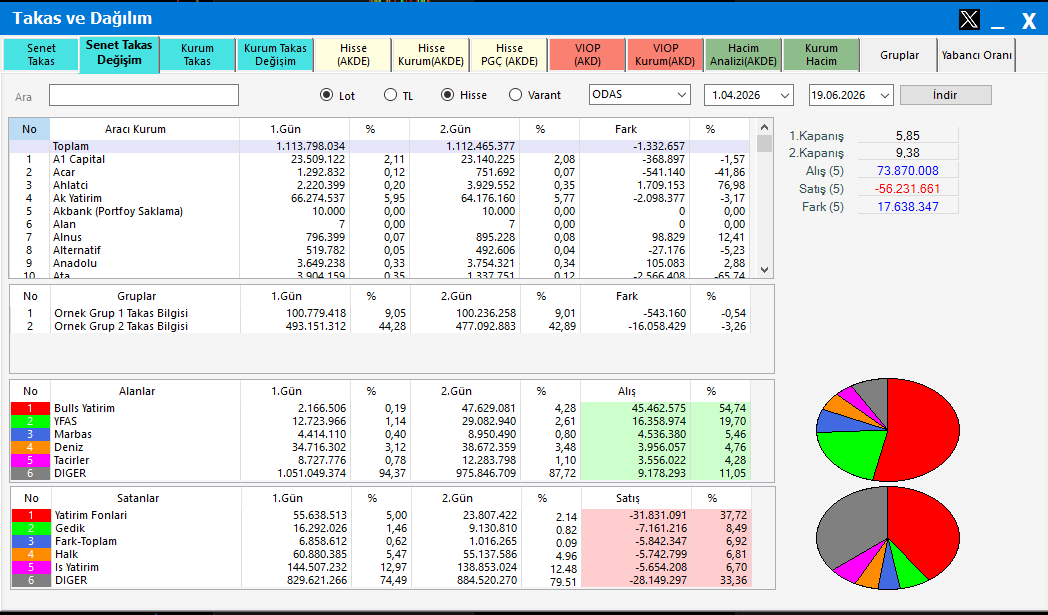Click scroll down arrow of broker list
This screenshot has width=1048, height=615.
click(765, 269)
